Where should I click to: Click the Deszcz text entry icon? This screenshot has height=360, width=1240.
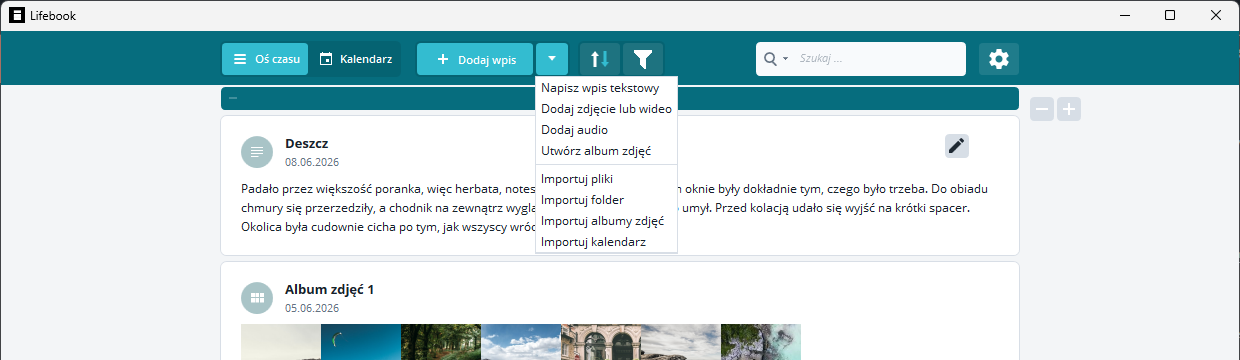coord(257,152)
